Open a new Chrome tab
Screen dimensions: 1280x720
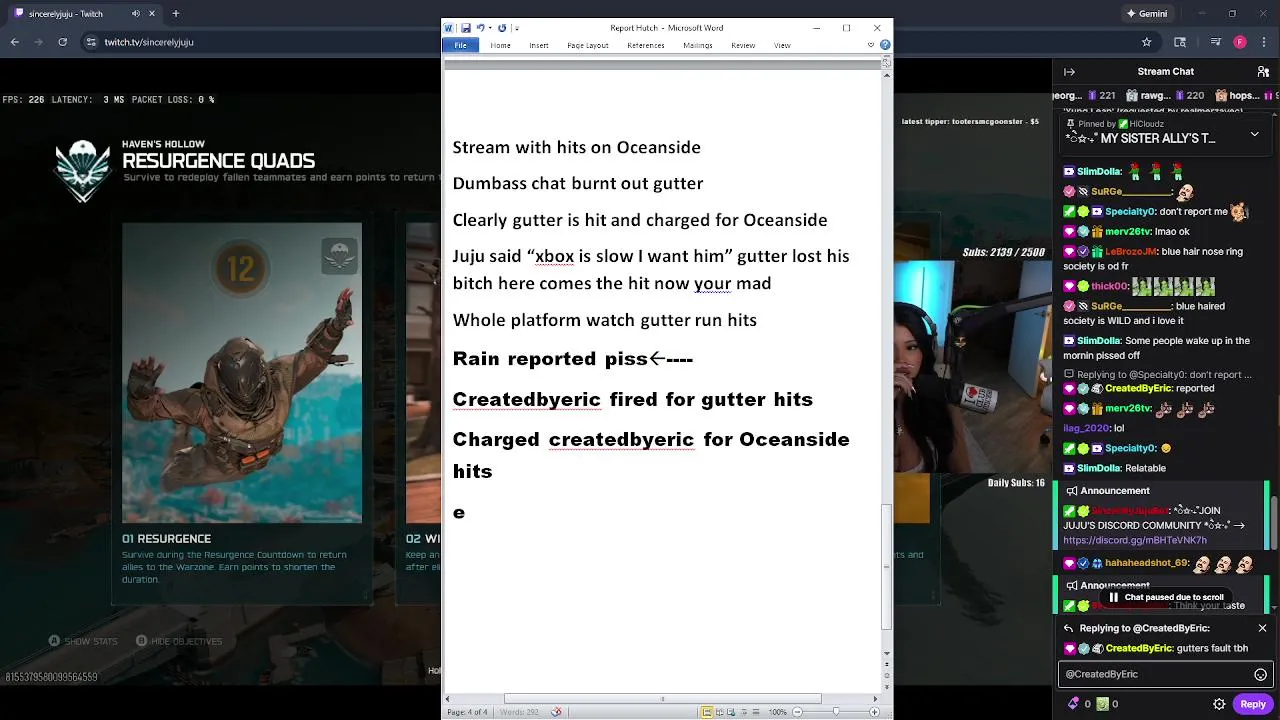coord(176,14)
